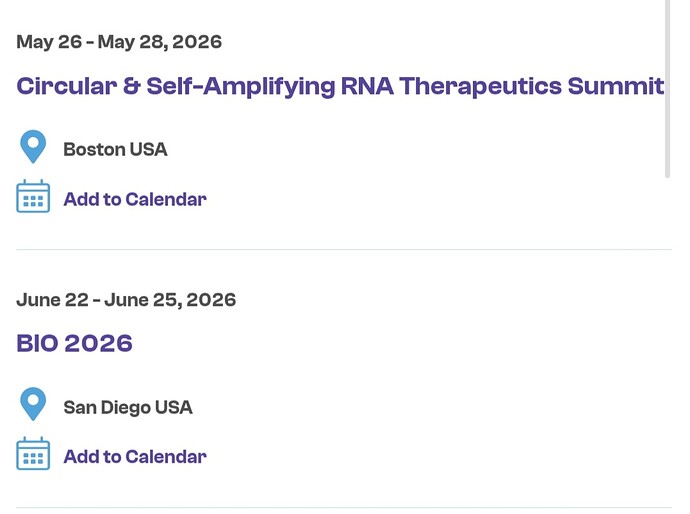Open the BIO 2026 event page
The width and height of the screenshot is (690, 514).
click(75, 344)
